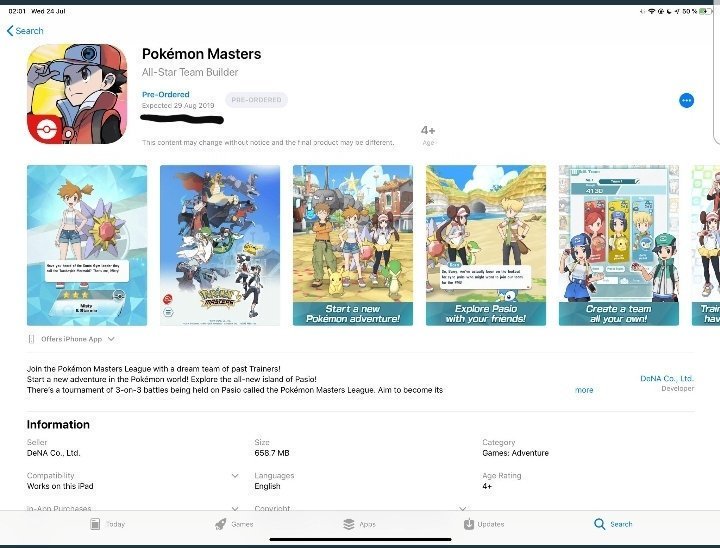Tap the Updates download icon
720x548 pixels.
[468, 524]
